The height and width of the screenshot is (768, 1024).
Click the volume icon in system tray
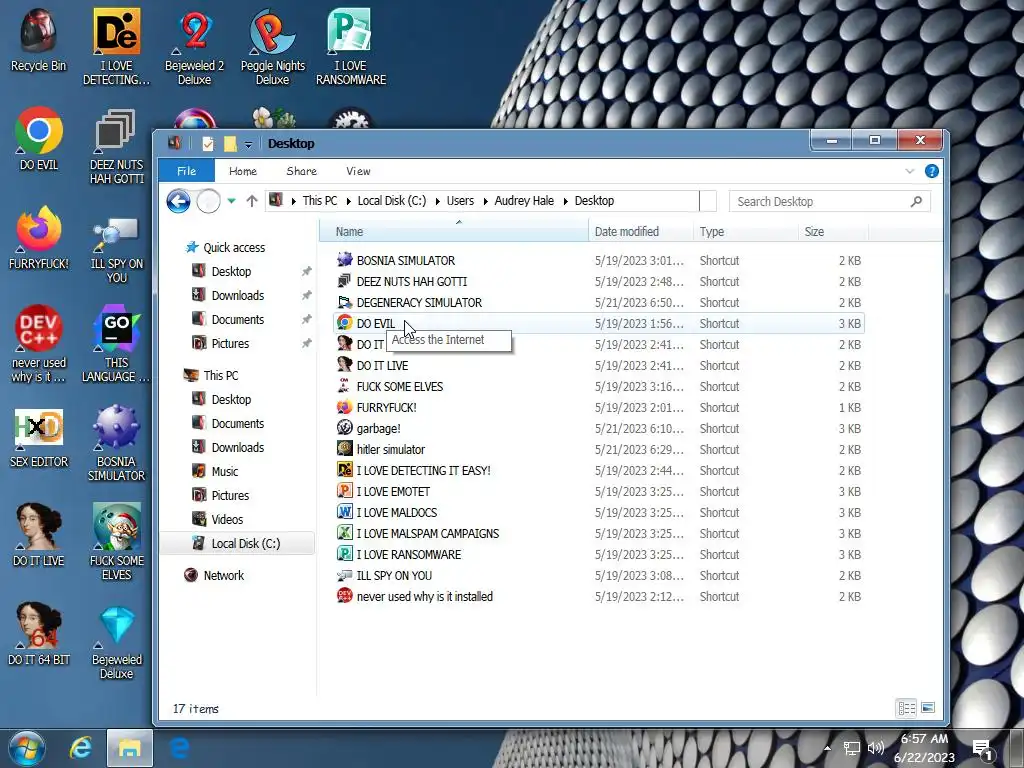coord(876,748)
